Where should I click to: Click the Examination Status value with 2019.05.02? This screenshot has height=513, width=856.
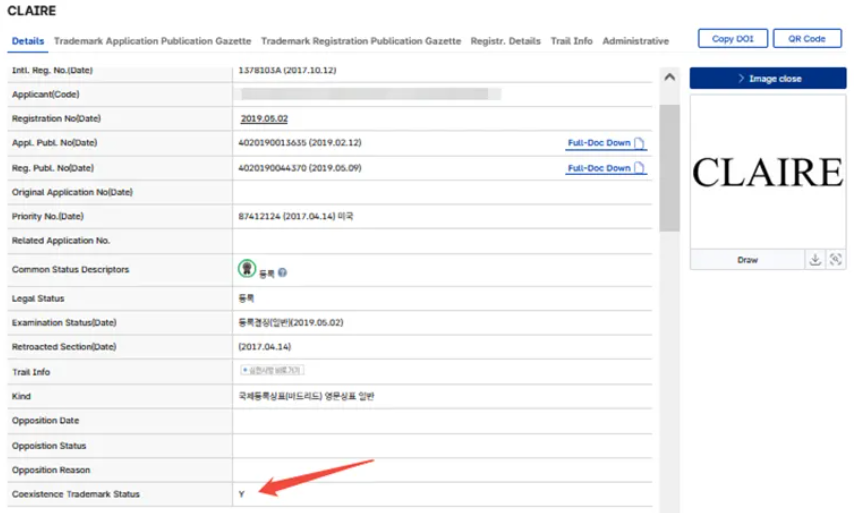(291, 323)
